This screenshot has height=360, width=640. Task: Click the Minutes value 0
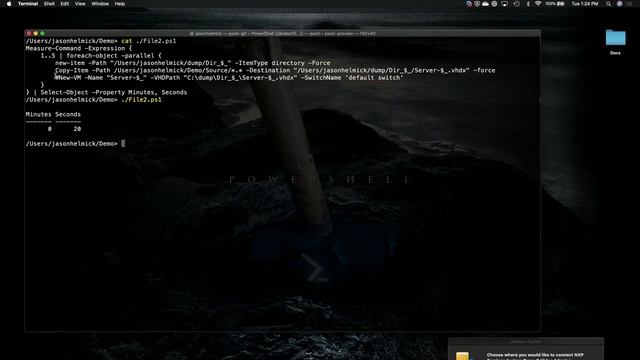coord(49,129)
